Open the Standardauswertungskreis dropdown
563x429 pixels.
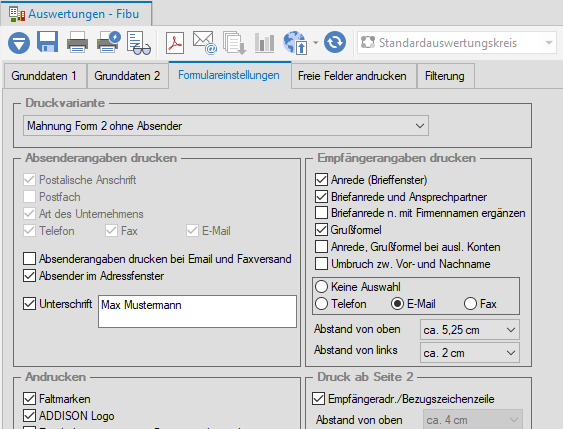tap(456, 43)
